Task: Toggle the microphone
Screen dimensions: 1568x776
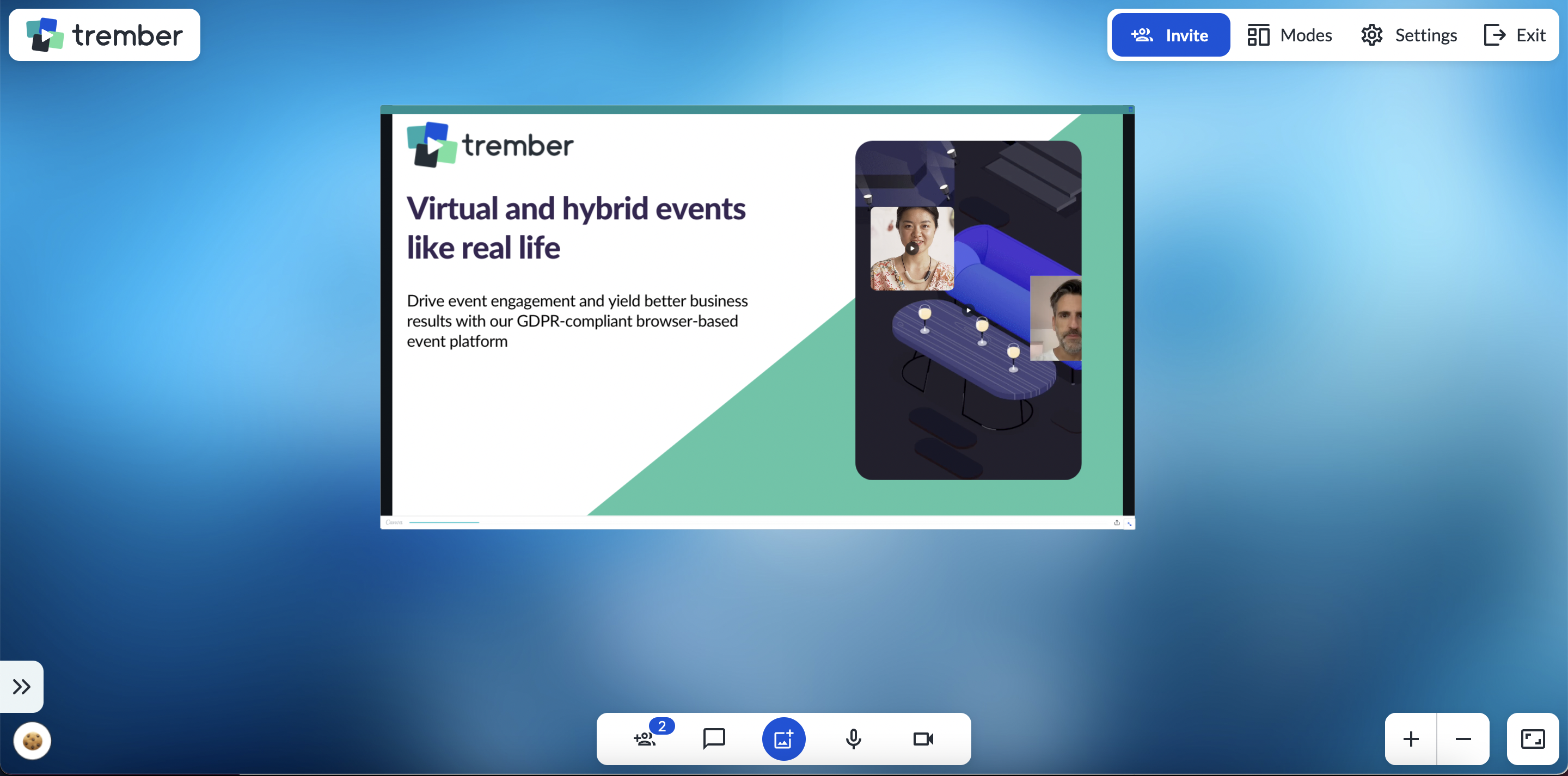Action: [853, 739]
